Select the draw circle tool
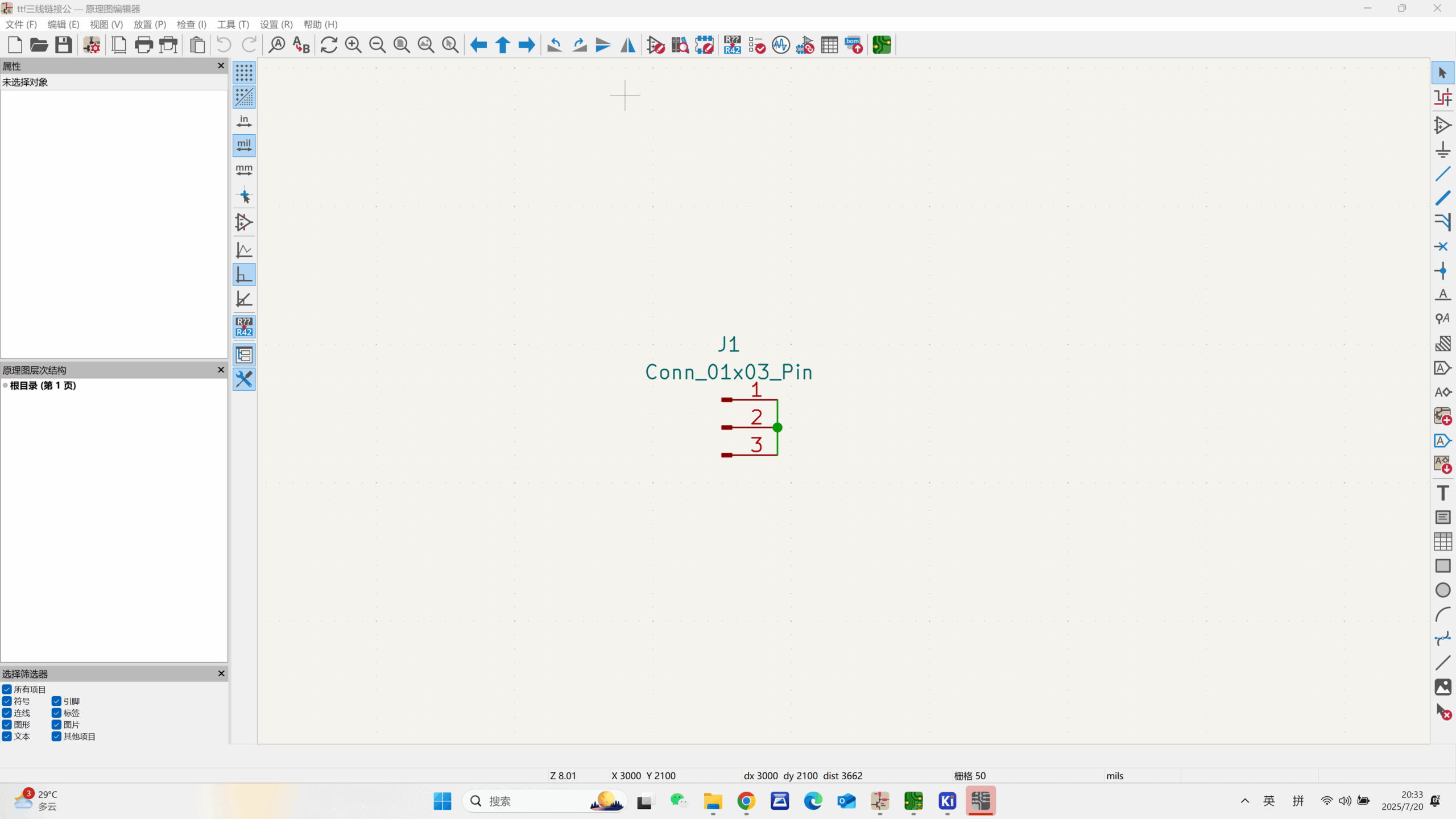 pyautogui.click(x=1442, y=590)
